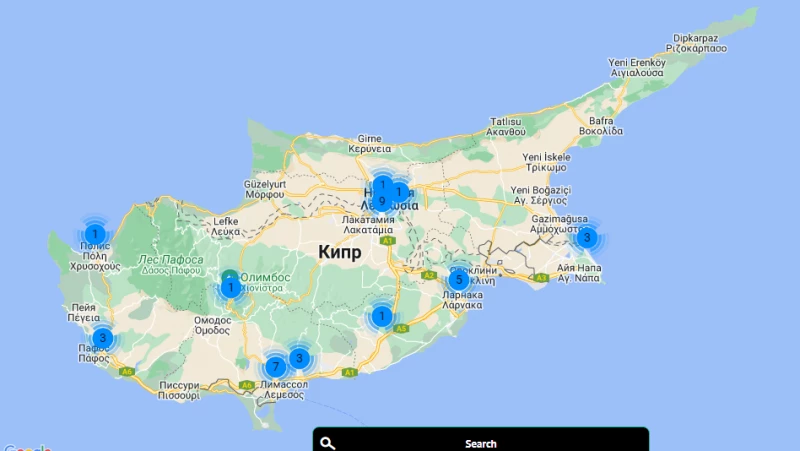The image size is (800, 451).
Task: Select the cluster marker 5 near Larnaca
Action: pos(459,280)
